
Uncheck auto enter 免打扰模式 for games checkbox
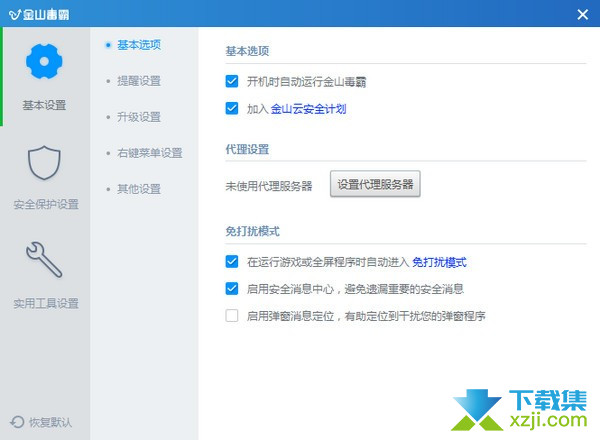232,262
